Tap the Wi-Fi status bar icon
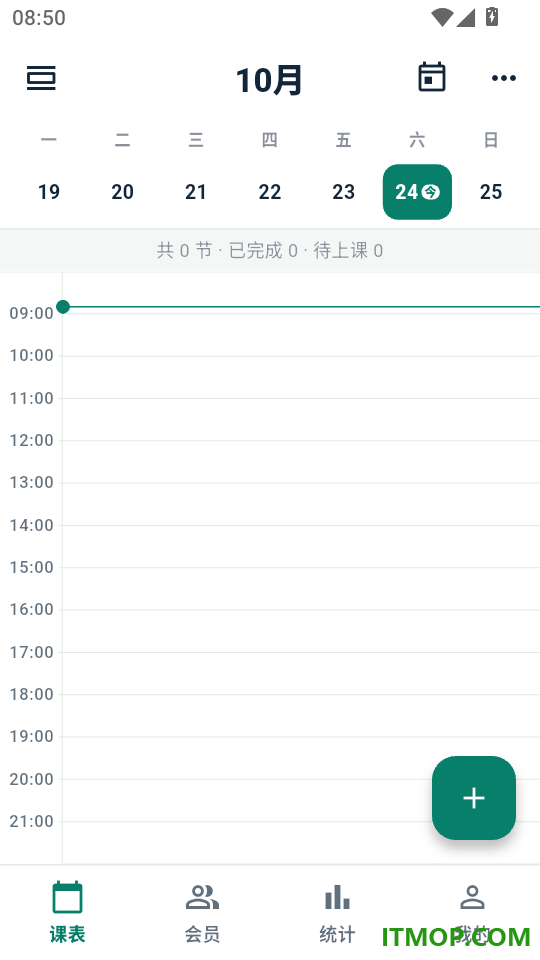 coord(441,17)
